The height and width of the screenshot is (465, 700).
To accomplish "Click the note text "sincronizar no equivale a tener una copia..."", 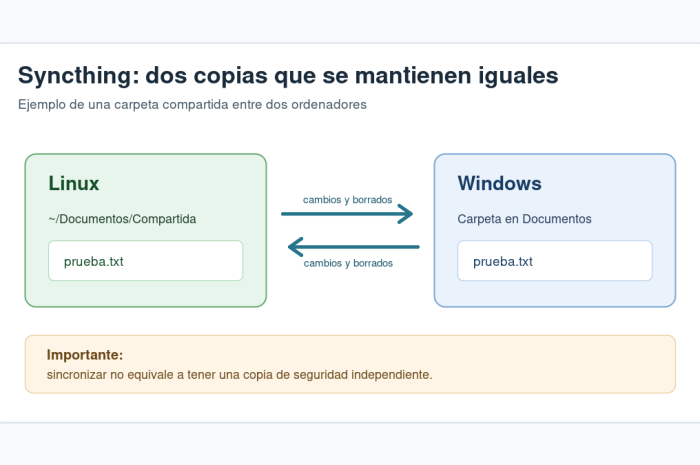I will click(239, 374).
